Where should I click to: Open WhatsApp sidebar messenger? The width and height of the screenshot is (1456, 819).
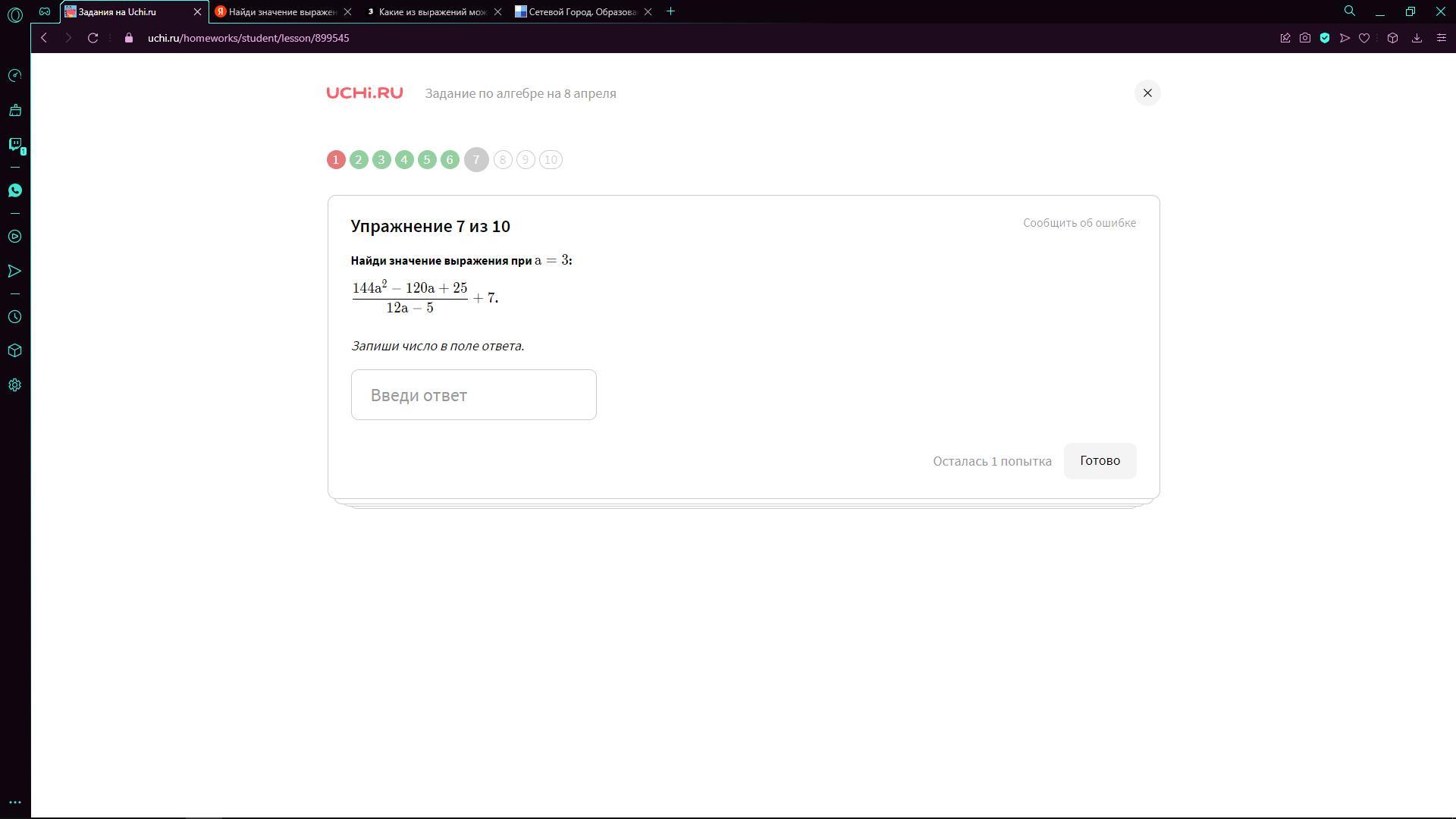pos(14,190)
